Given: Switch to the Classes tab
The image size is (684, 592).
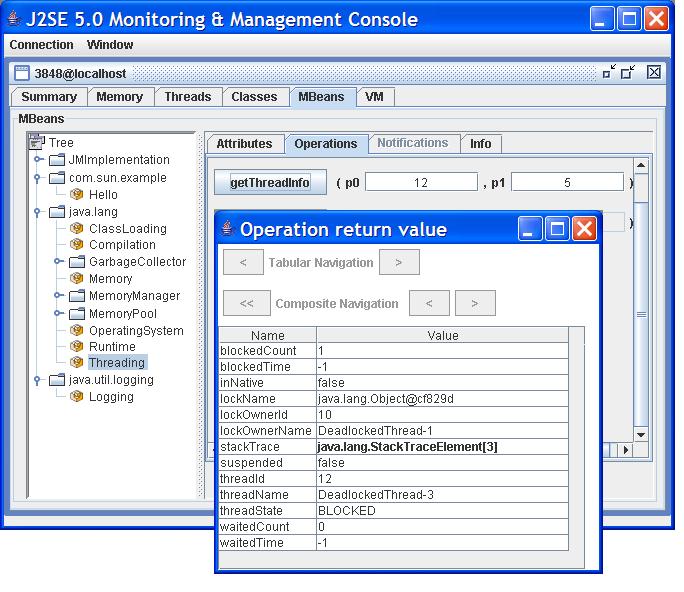Looking at the screenshot, I should pos(254,97).
